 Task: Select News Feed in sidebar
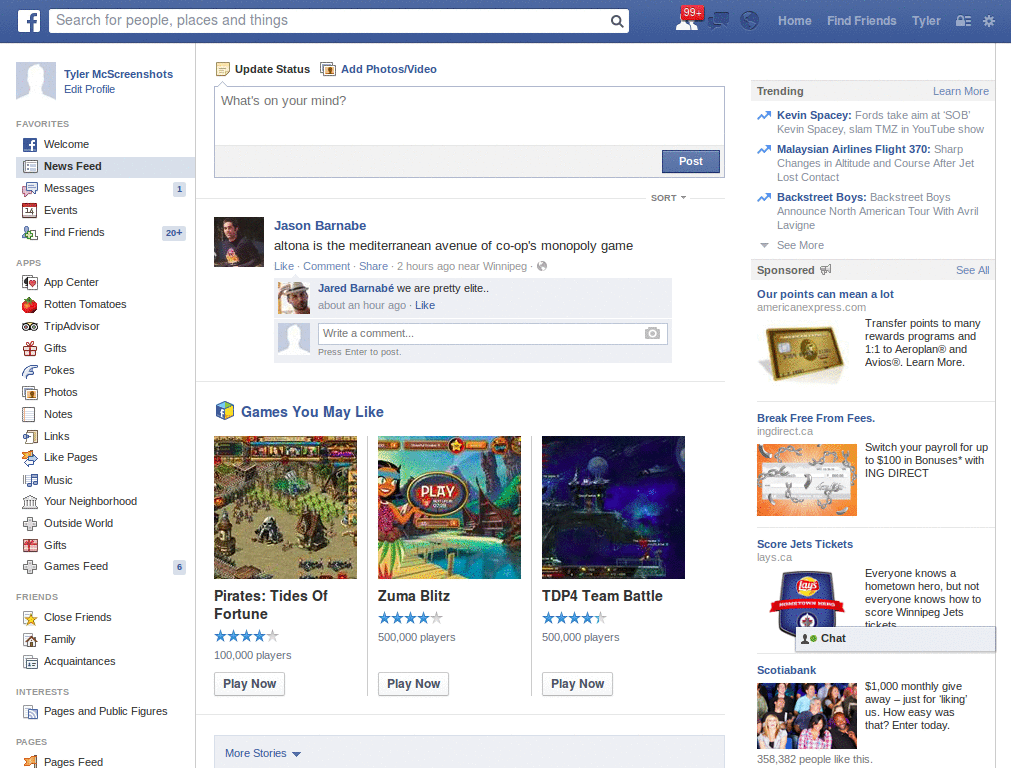pos(105,167)
